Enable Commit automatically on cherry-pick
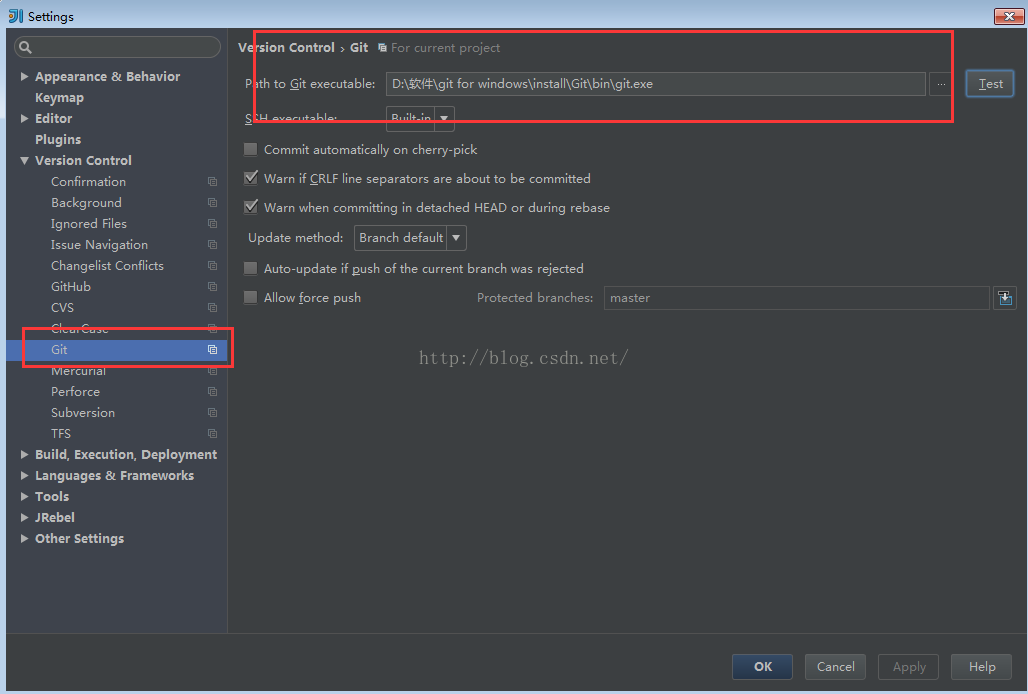1028x694 pixels. click(x=251, y=150)
